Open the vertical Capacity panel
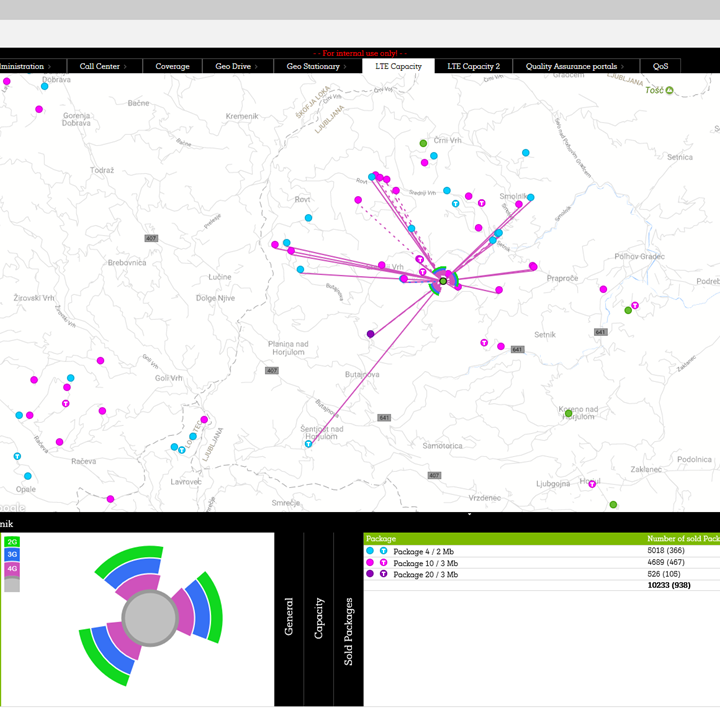The image size is (720, 720). tap(319, 618)
